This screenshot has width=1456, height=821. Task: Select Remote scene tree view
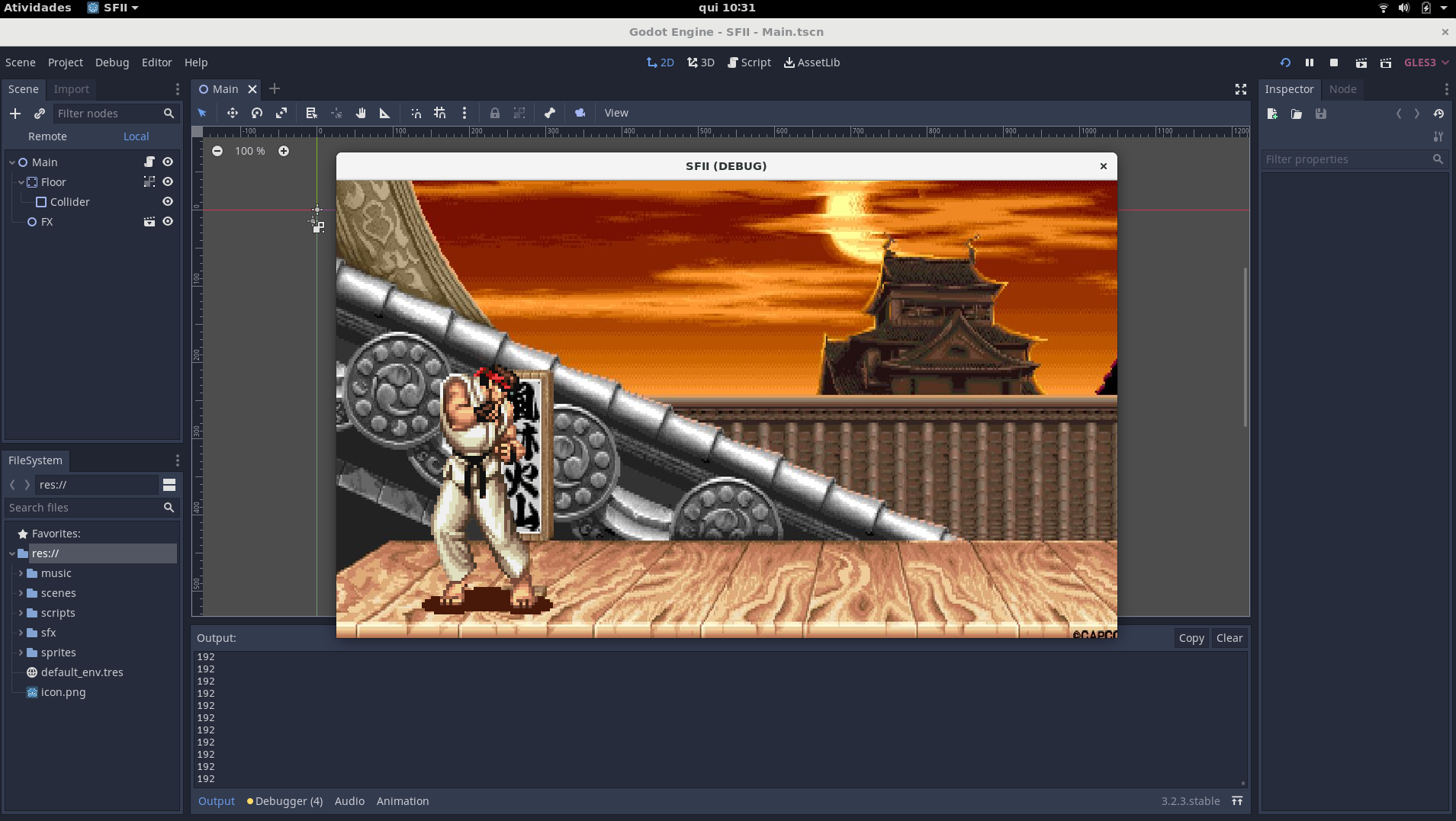47,136
